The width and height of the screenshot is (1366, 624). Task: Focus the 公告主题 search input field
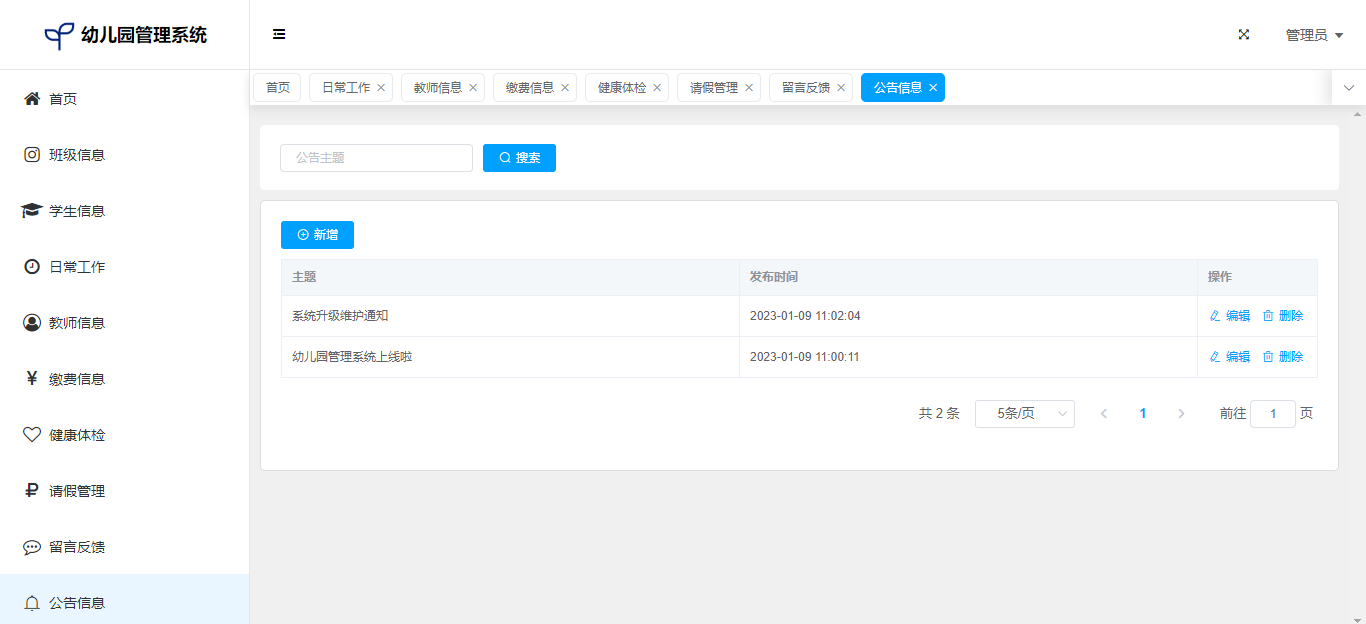pos(376,158)
